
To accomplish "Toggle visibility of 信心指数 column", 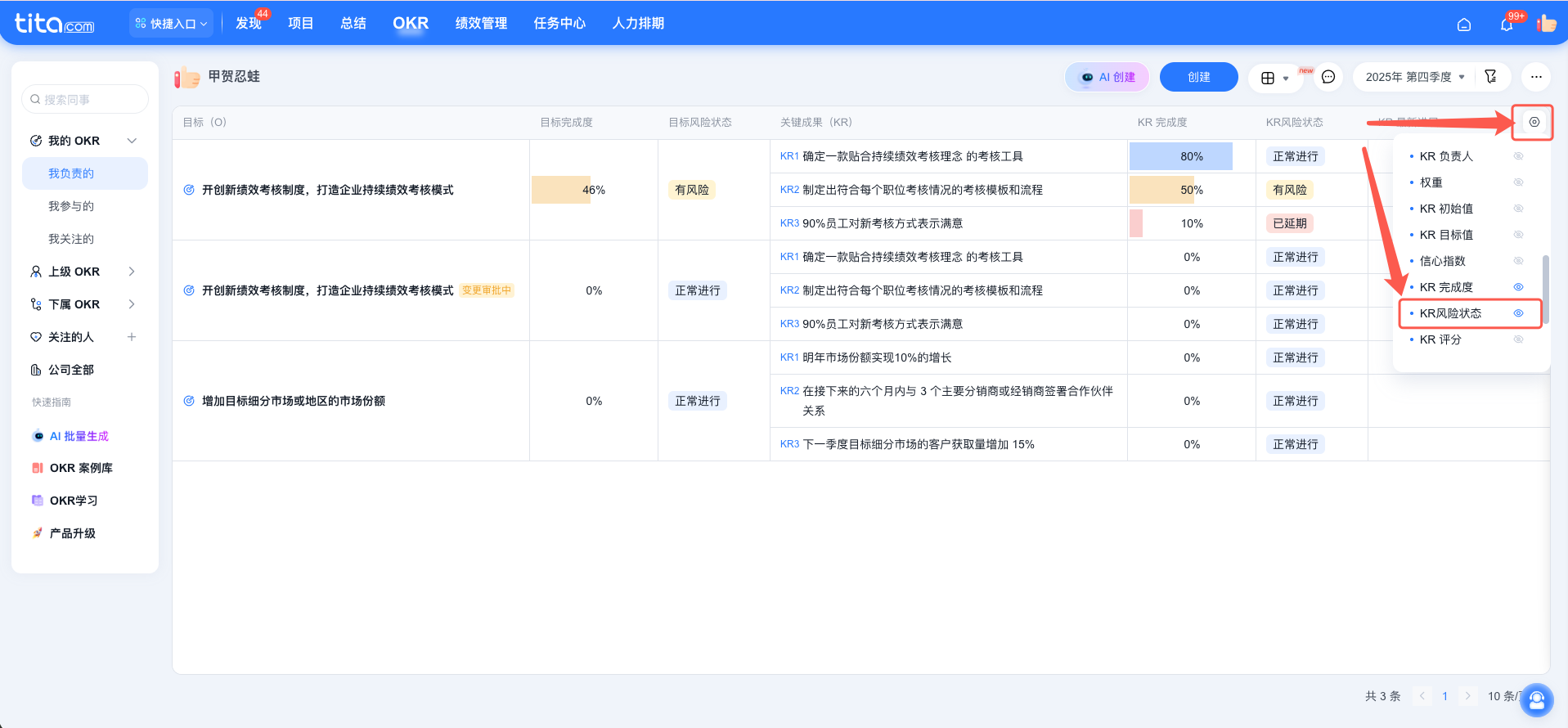I will pos(1518,261).
